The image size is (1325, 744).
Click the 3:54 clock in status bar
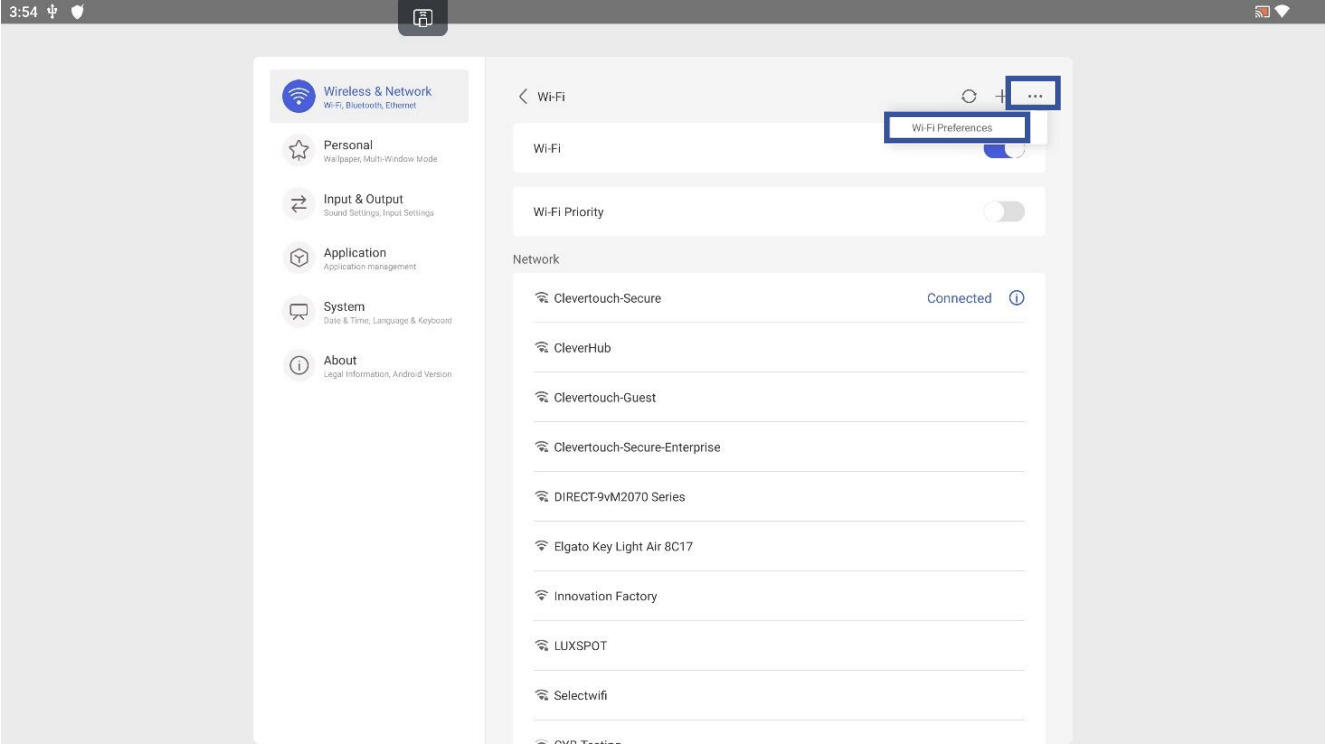(23, 12)
